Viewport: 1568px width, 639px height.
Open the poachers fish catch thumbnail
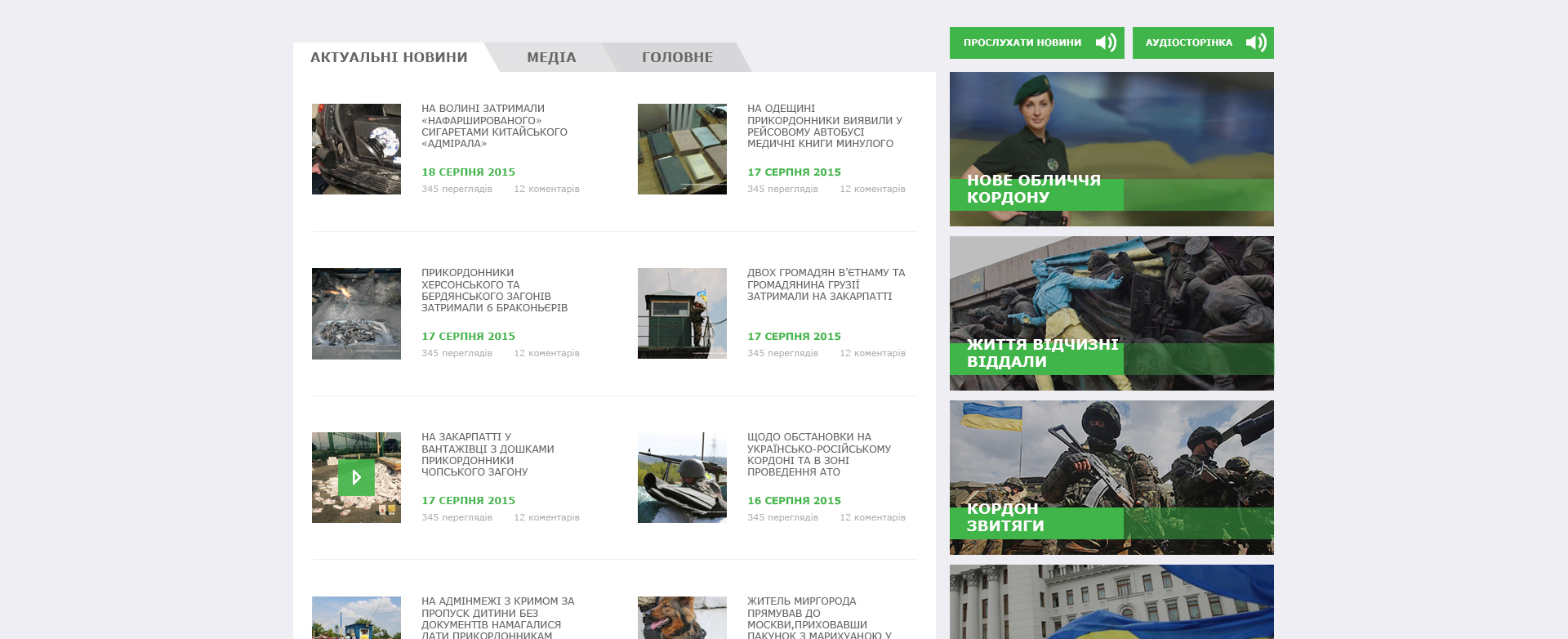(356, 314)
